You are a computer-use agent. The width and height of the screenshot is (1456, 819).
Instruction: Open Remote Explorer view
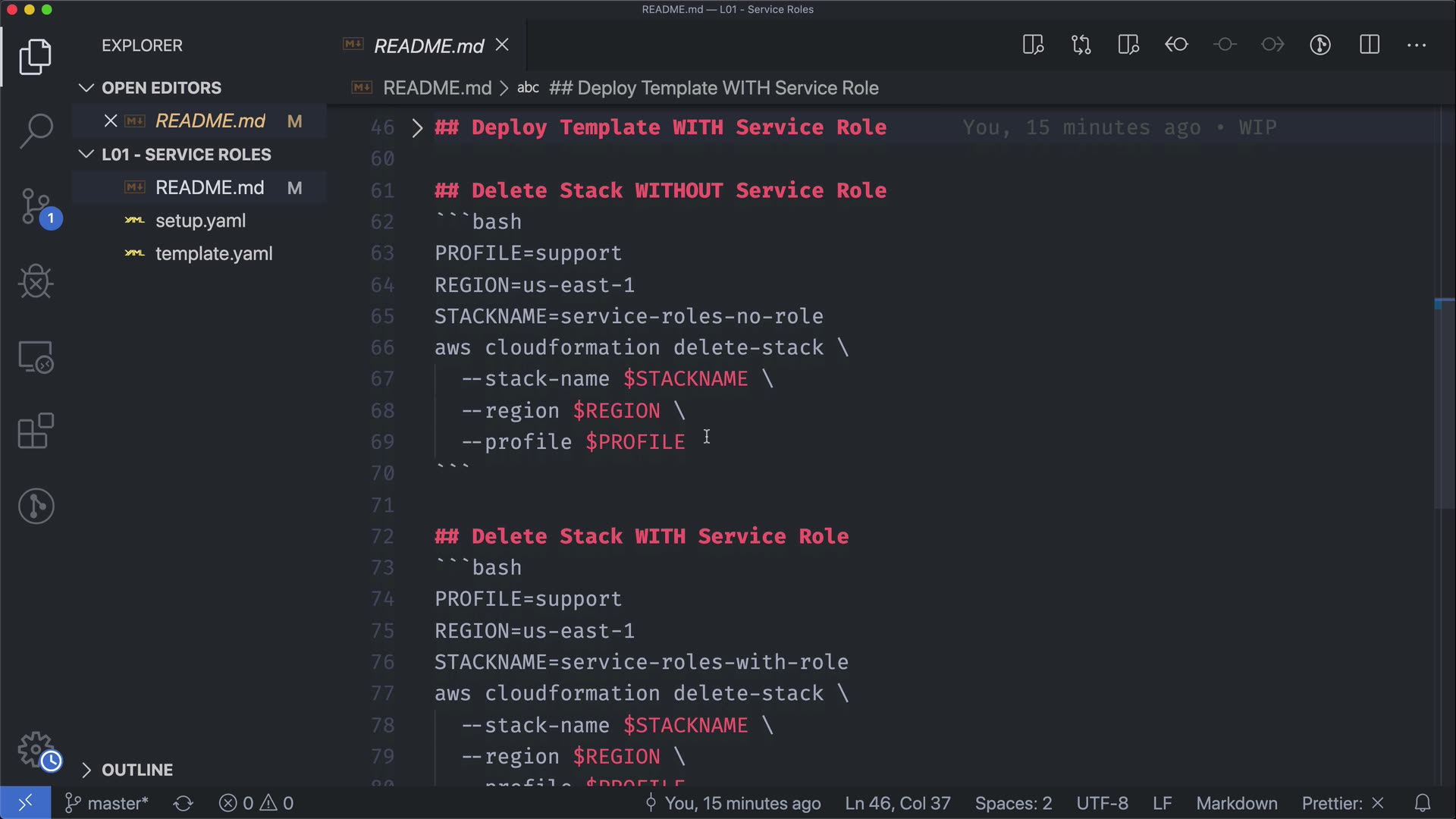(x=36, y=356)
